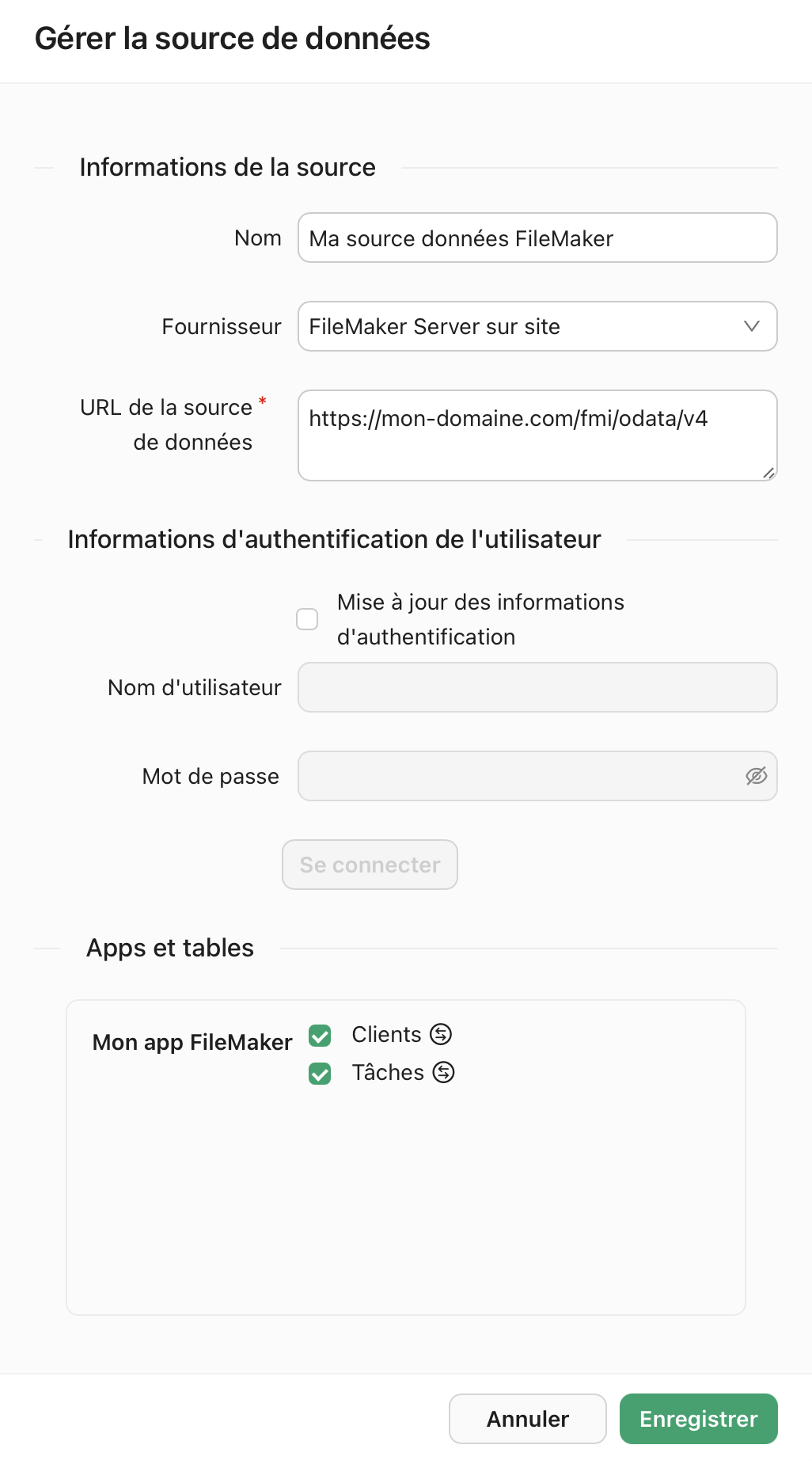Click the Nom d'utilisateur input
The height and width of the screenshot is (1460, 812).
pos(537,687)
